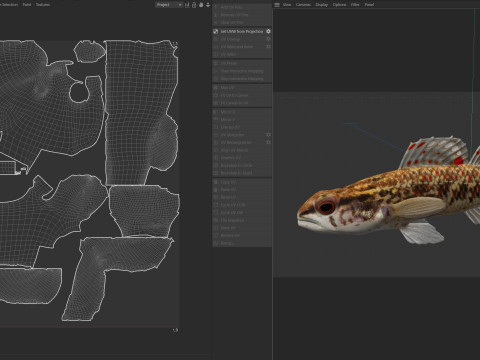Screen dimensions: 480x360
Task: Open UV Overlap gear options
Action: (x=268, y=39)
